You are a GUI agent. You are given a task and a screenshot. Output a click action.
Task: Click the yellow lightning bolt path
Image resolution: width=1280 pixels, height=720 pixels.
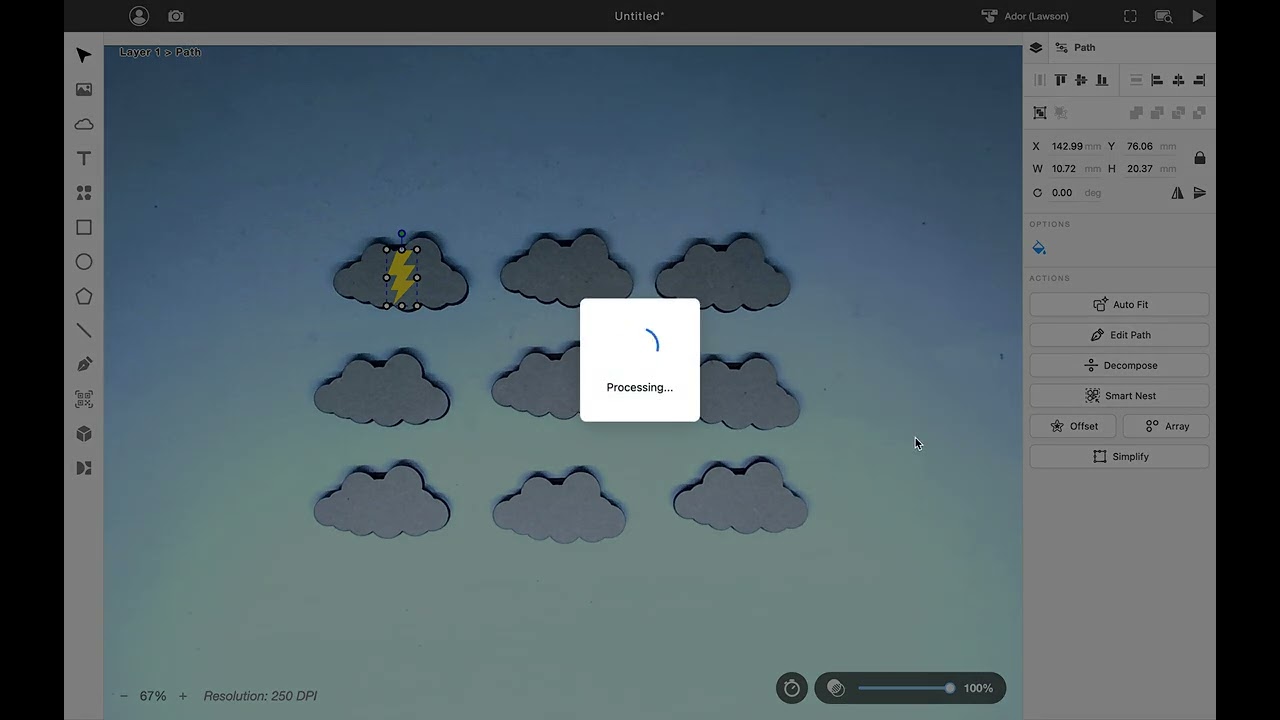click(402, 276)
